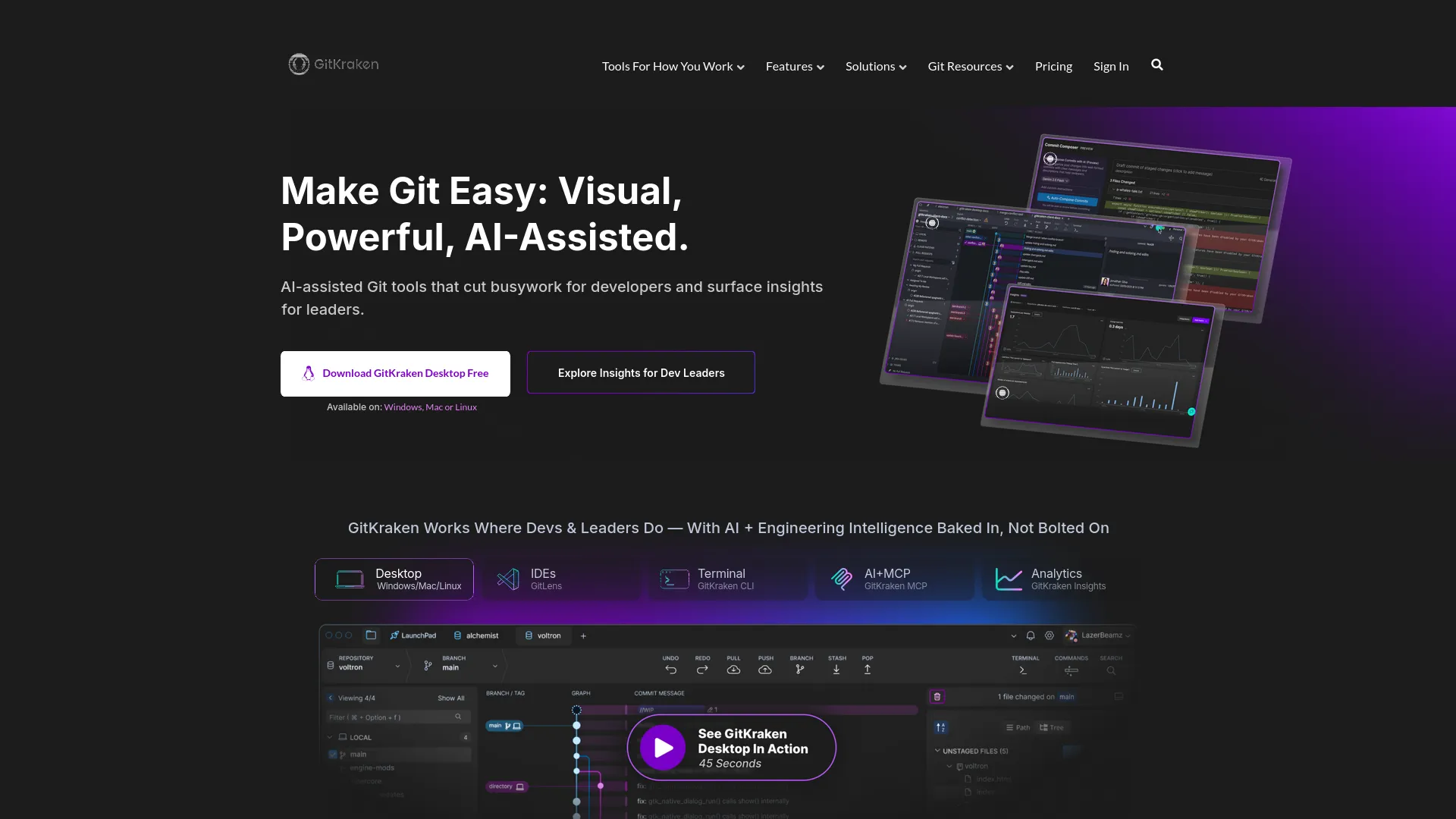
Task: Switch to the alchemist tab in the preview
Action: [476, 635]
